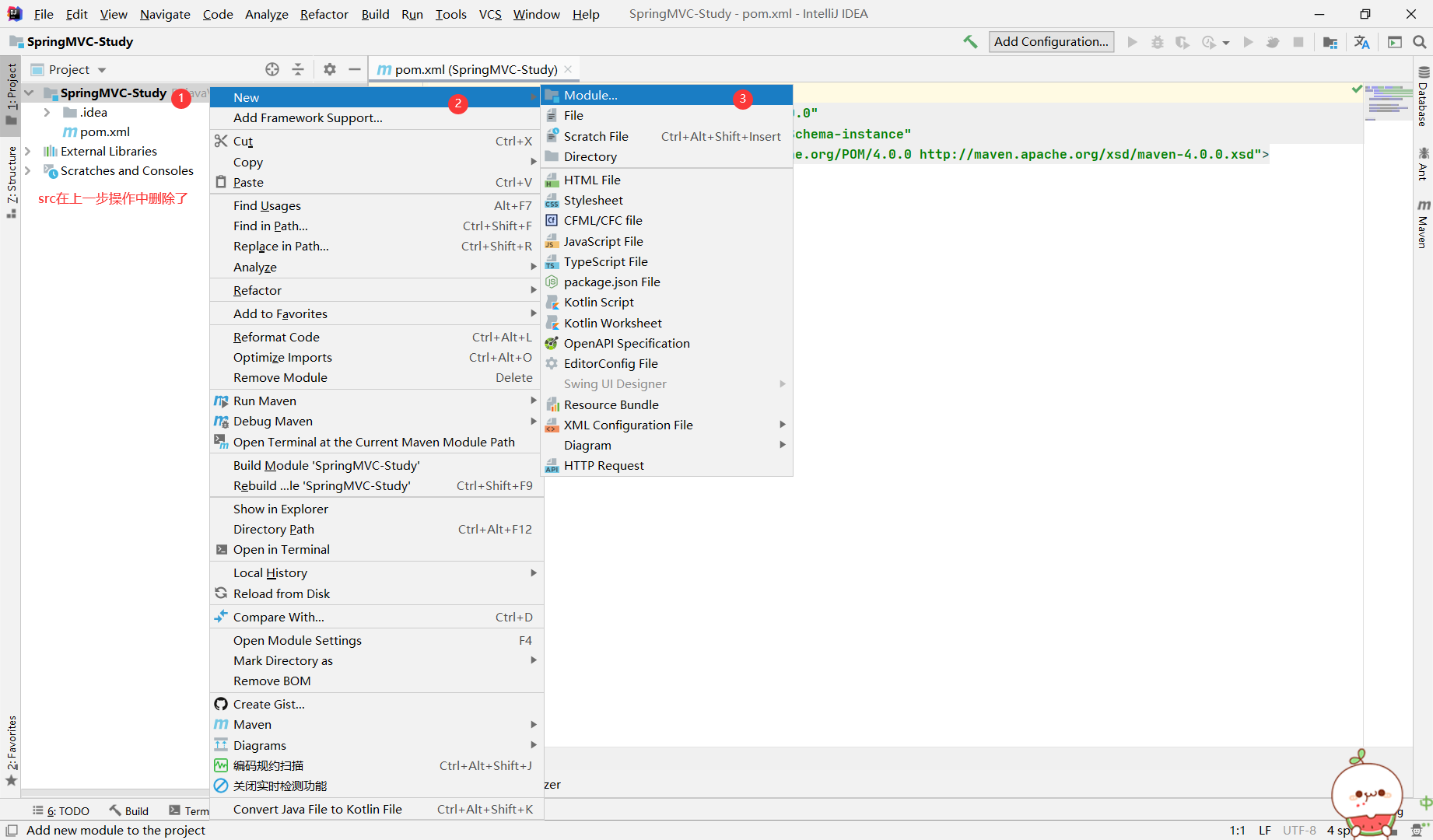Click the Translate icon in toolbar
Image resolution: width=1433 pixels, height=840 pixels.
[x=1361, y=42]
